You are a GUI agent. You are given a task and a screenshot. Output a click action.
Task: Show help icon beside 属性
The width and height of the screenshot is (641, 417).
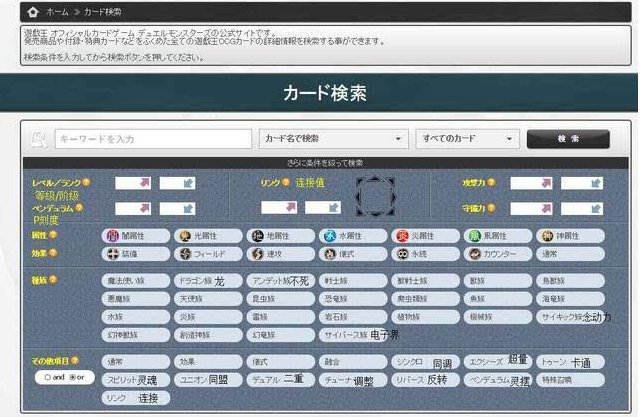click(x=53, y=235)
